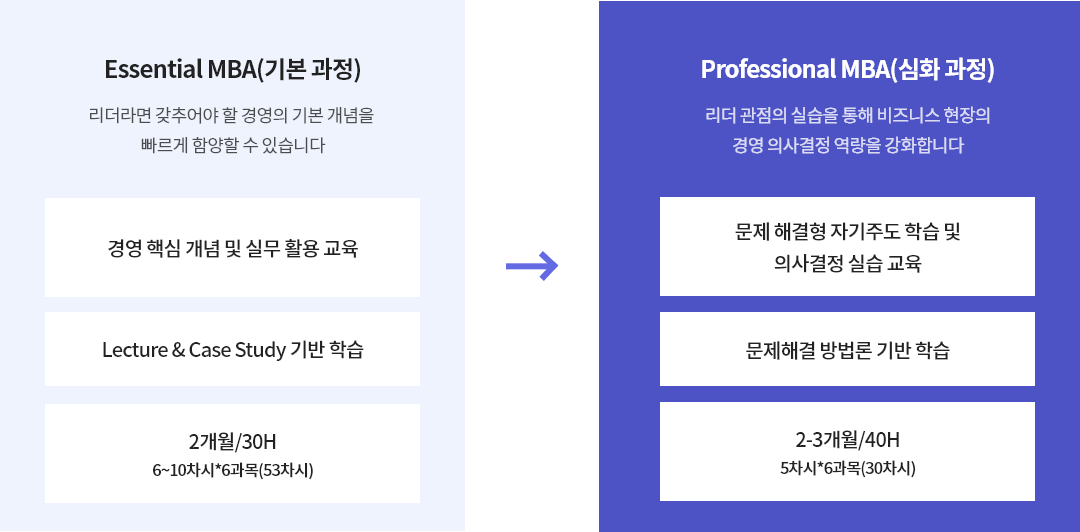
Task: Click the 리더라면 갖추어야 할 경영의 기본 개념을 line
Action: 232,115
